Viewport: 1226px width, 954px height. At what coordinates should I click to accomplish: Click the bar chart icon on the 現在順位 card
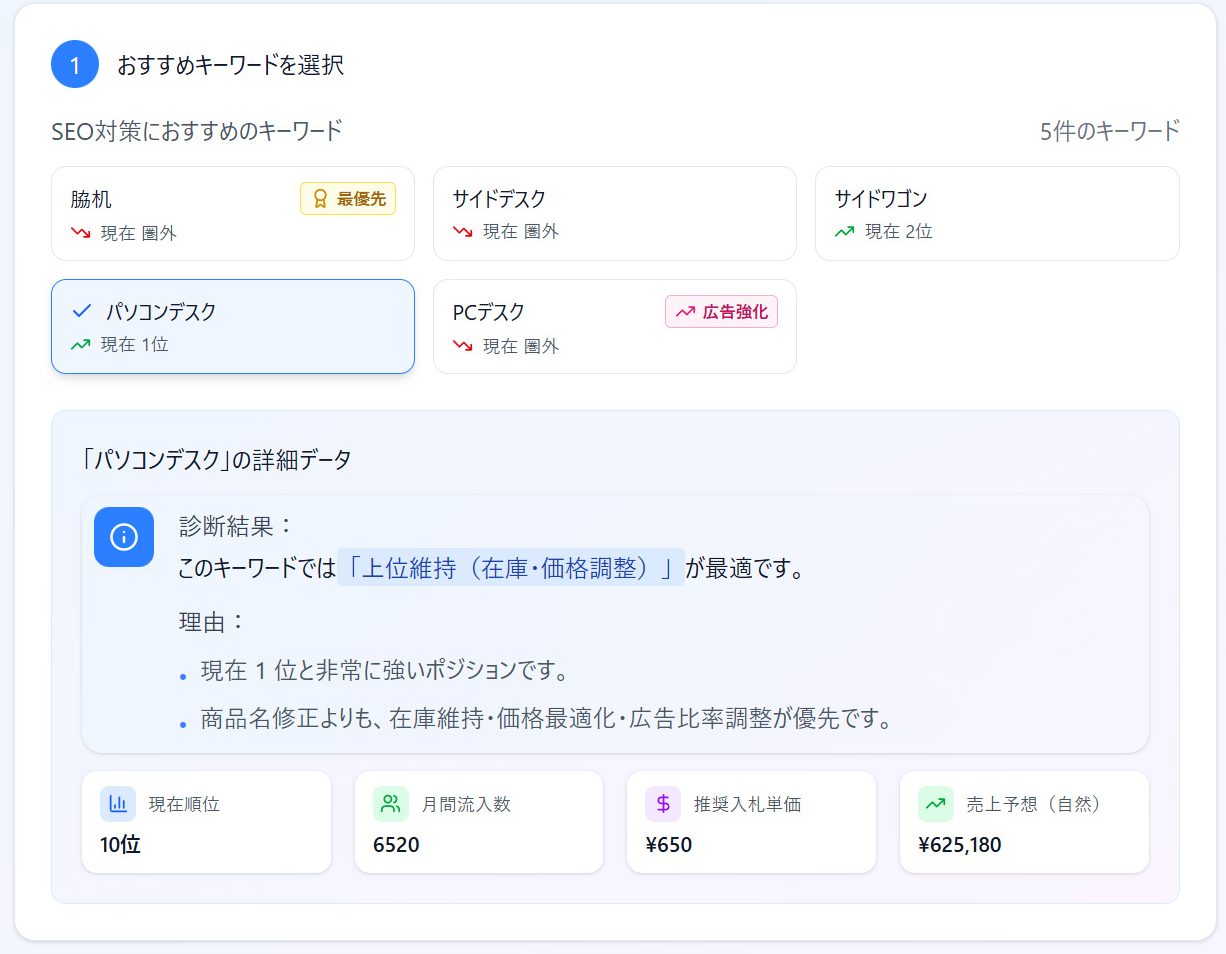pyautogui.click(x=118, y=803)
